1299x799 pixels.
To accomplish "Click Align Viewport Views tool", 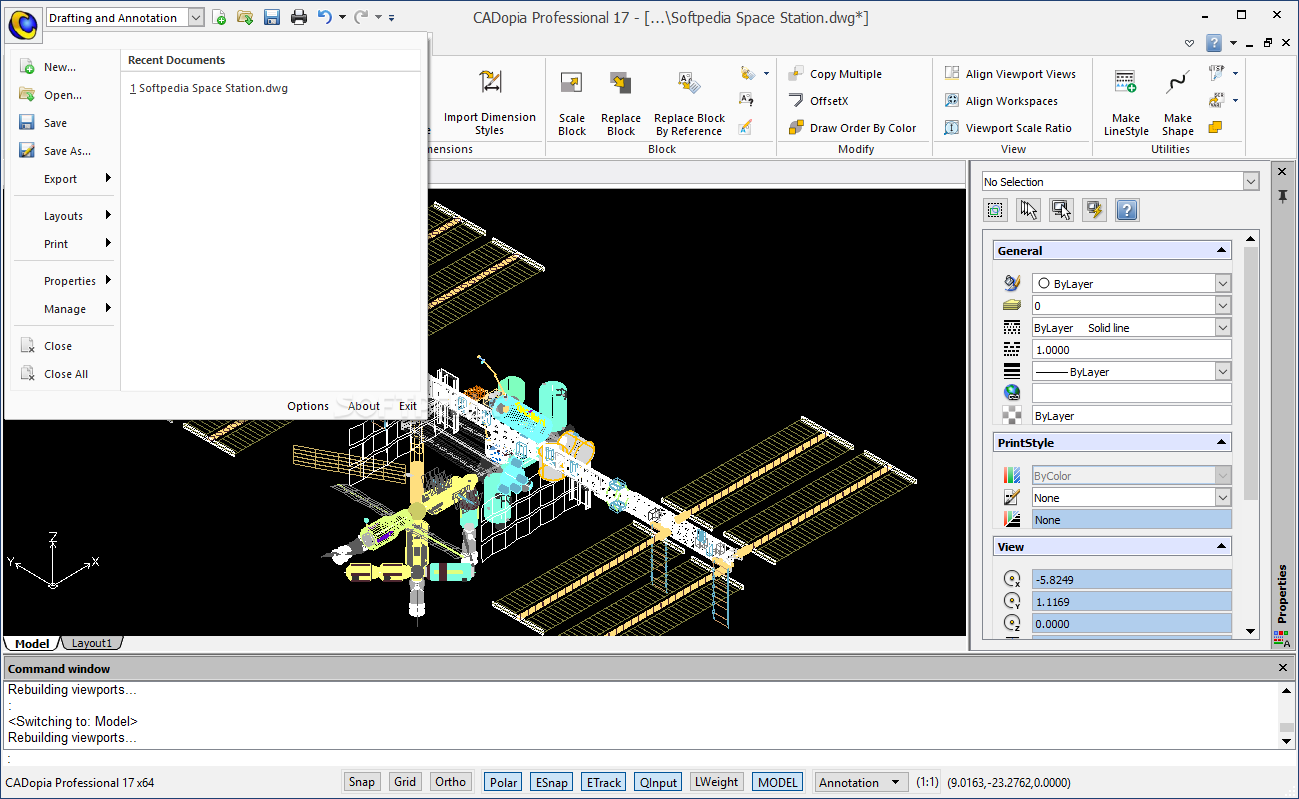I will (x=1010, y=74).
